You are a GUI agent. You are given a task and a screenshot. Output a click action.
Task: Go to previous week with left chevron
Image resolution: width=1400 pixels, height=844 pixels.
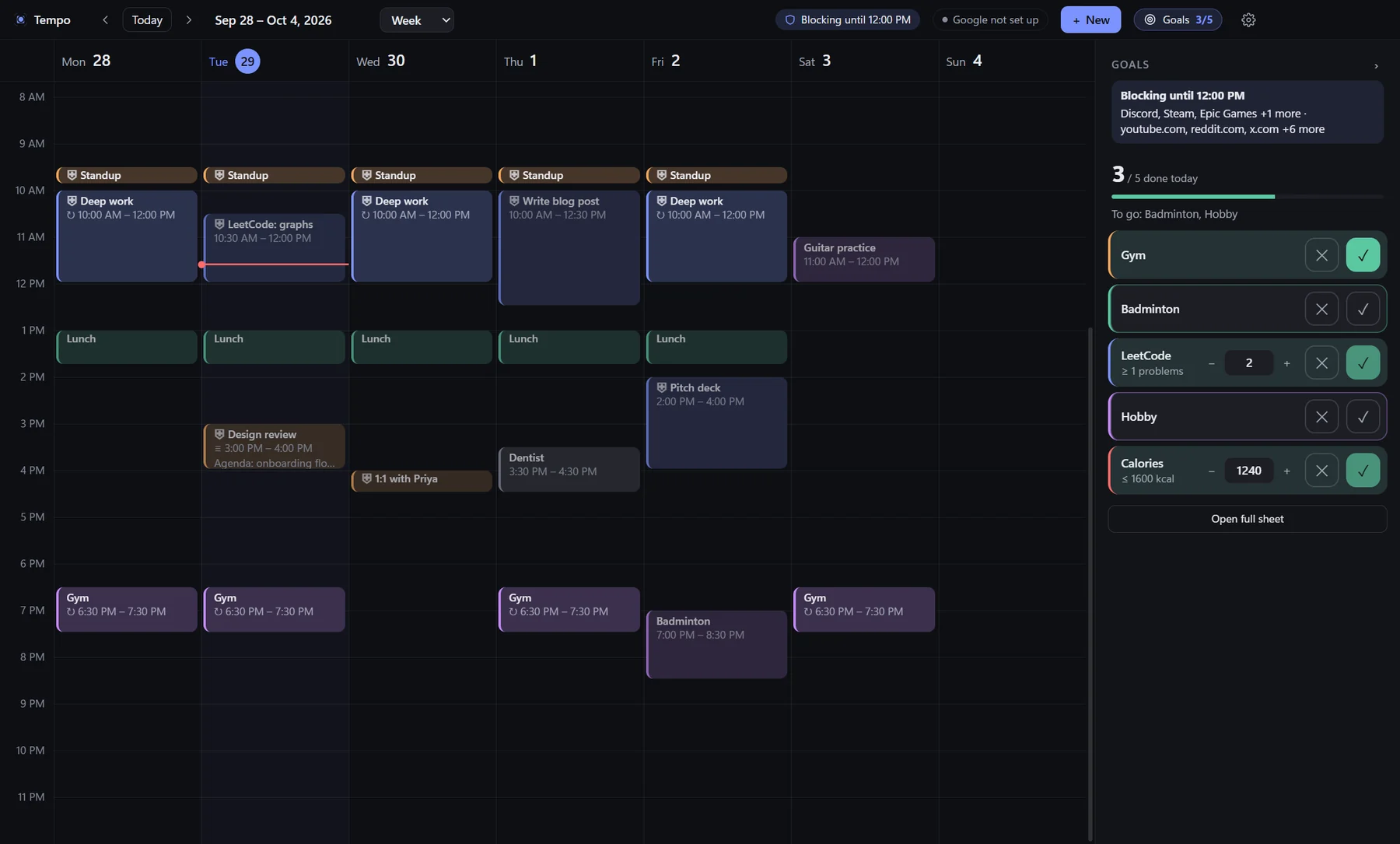(105, 20)
